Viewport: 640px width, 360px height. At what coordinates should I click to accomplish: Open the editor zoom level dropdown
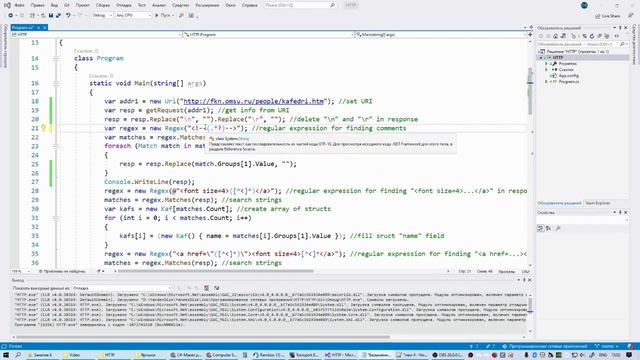(21, 271)
